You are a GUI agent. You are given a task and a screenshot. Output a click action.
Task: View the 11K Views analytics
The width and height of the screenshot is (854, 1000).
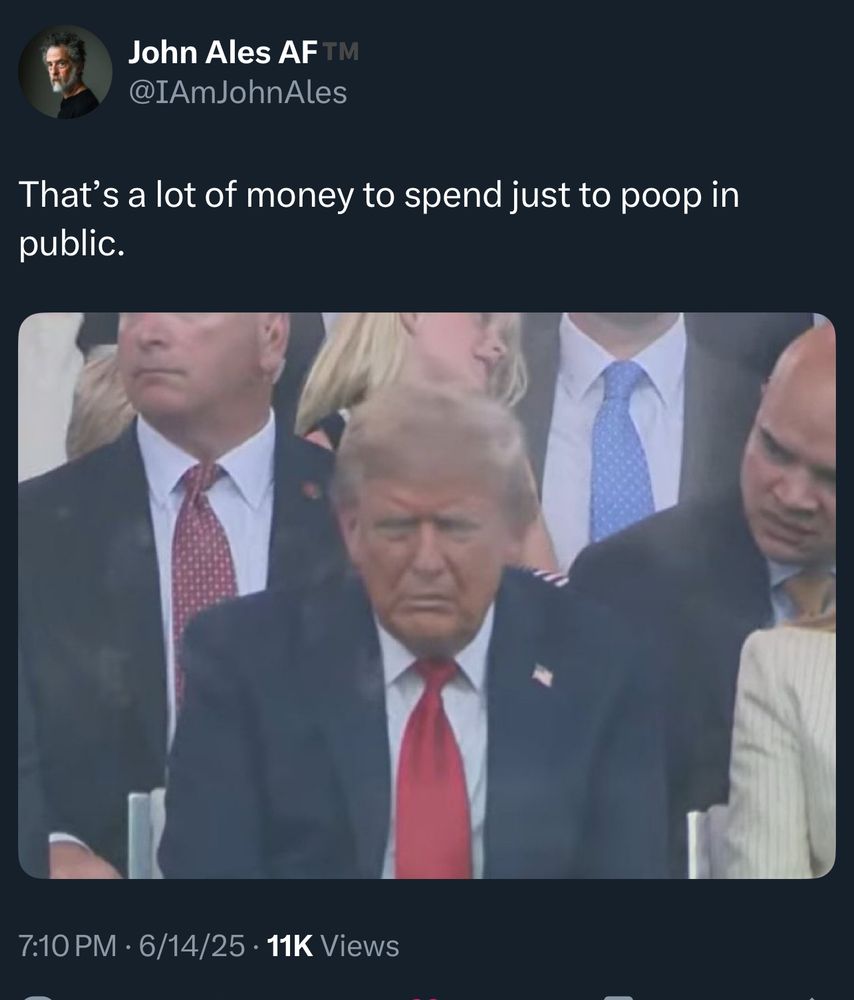pos(333,946)
